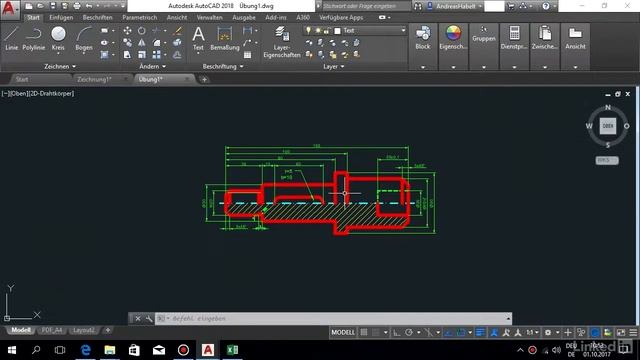Image resolution: width=640 pixels, height=360 pixels.
Task: Open the Eigenschaften color-wheel panel
Action: pos(453,39)
